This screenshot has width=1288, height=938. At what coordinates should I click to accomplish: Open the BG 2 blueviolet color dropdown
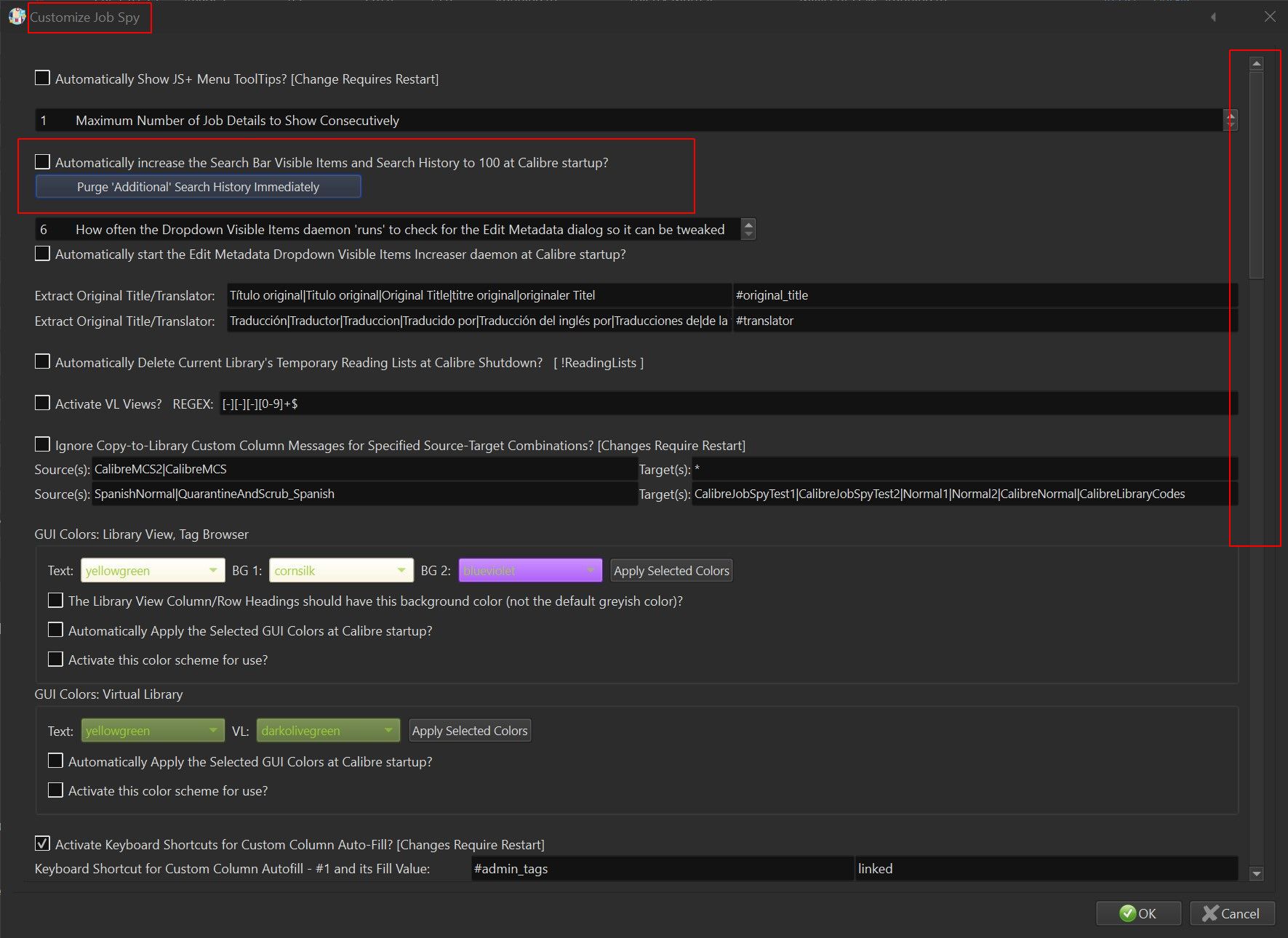(x=530, y=571)
